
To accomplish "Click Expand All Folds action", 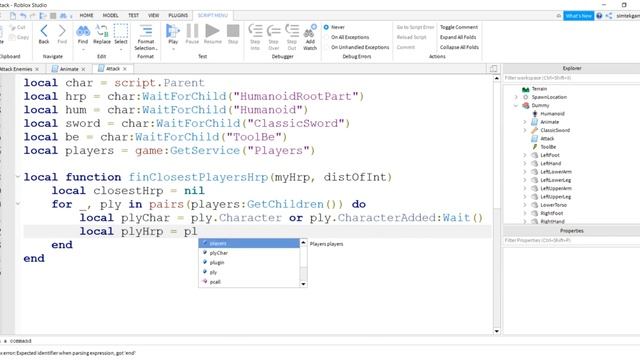I will [x=458, y=37].
